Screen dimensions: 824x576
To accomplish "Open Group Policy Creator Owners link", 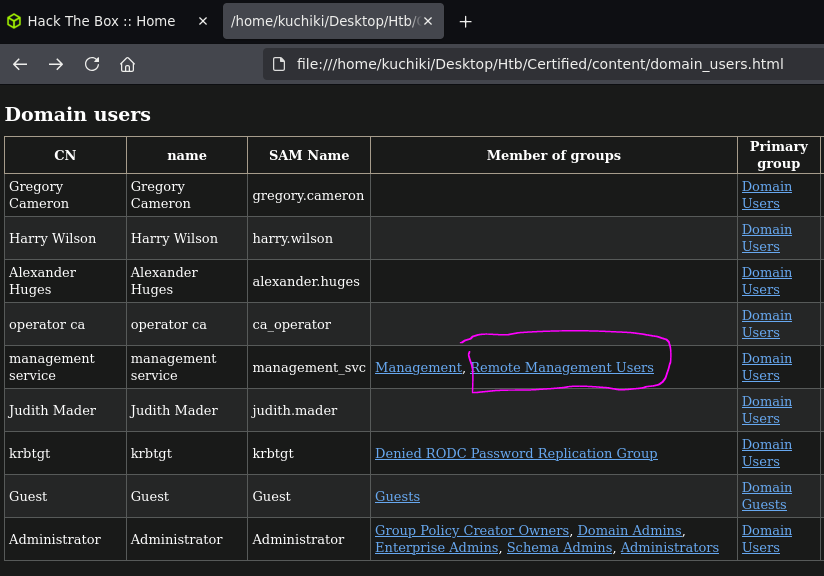I will [471, 530].
